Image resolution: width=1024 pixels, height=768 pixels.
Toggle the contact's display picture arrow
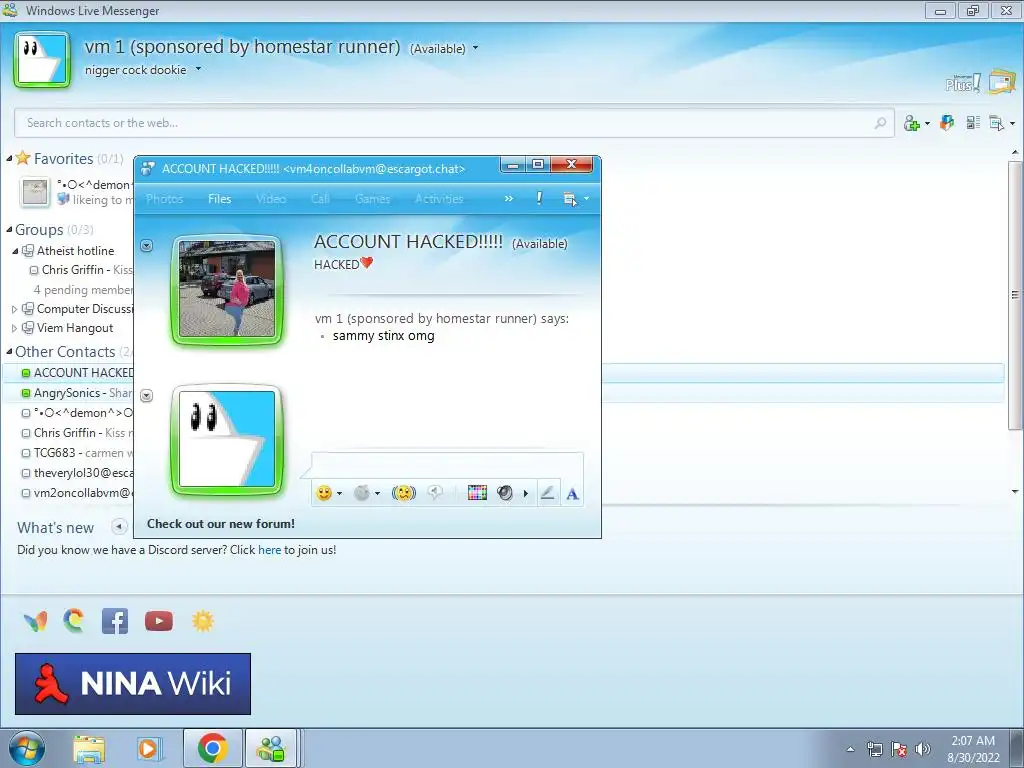(x=147, y=246)
